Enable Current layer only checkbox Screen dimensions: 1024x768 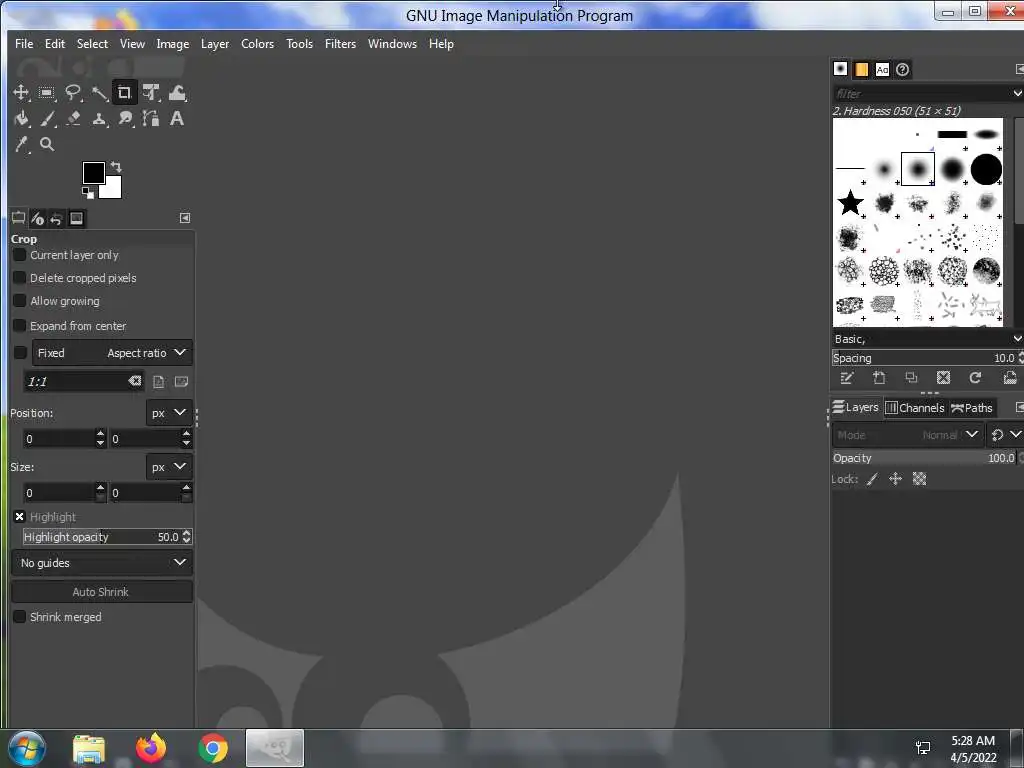[20, 255]
